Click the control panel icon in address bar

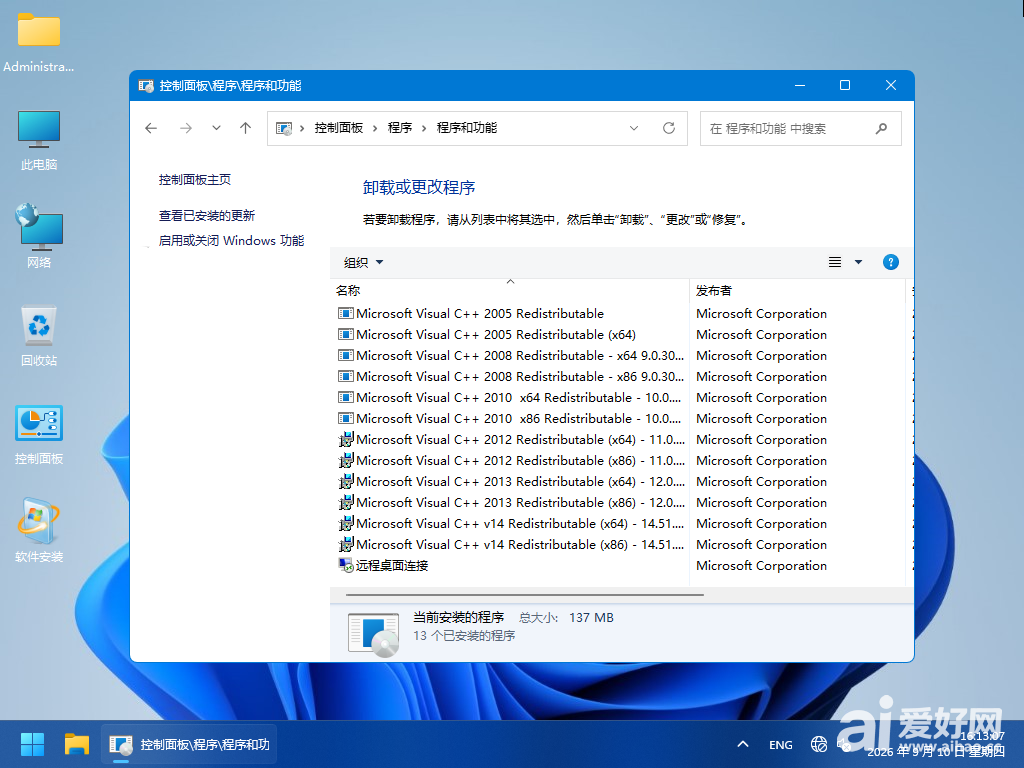[x=284, y=128]
